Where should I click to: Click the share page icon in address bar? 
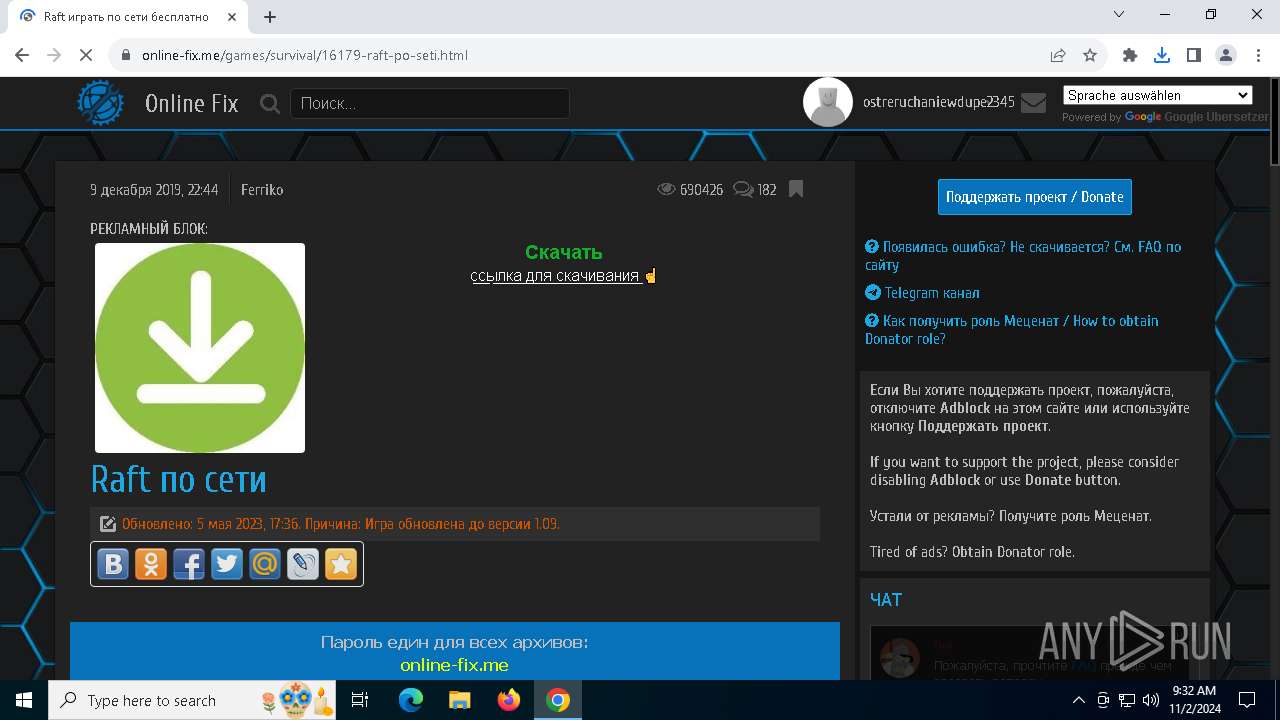point(1058,55)
